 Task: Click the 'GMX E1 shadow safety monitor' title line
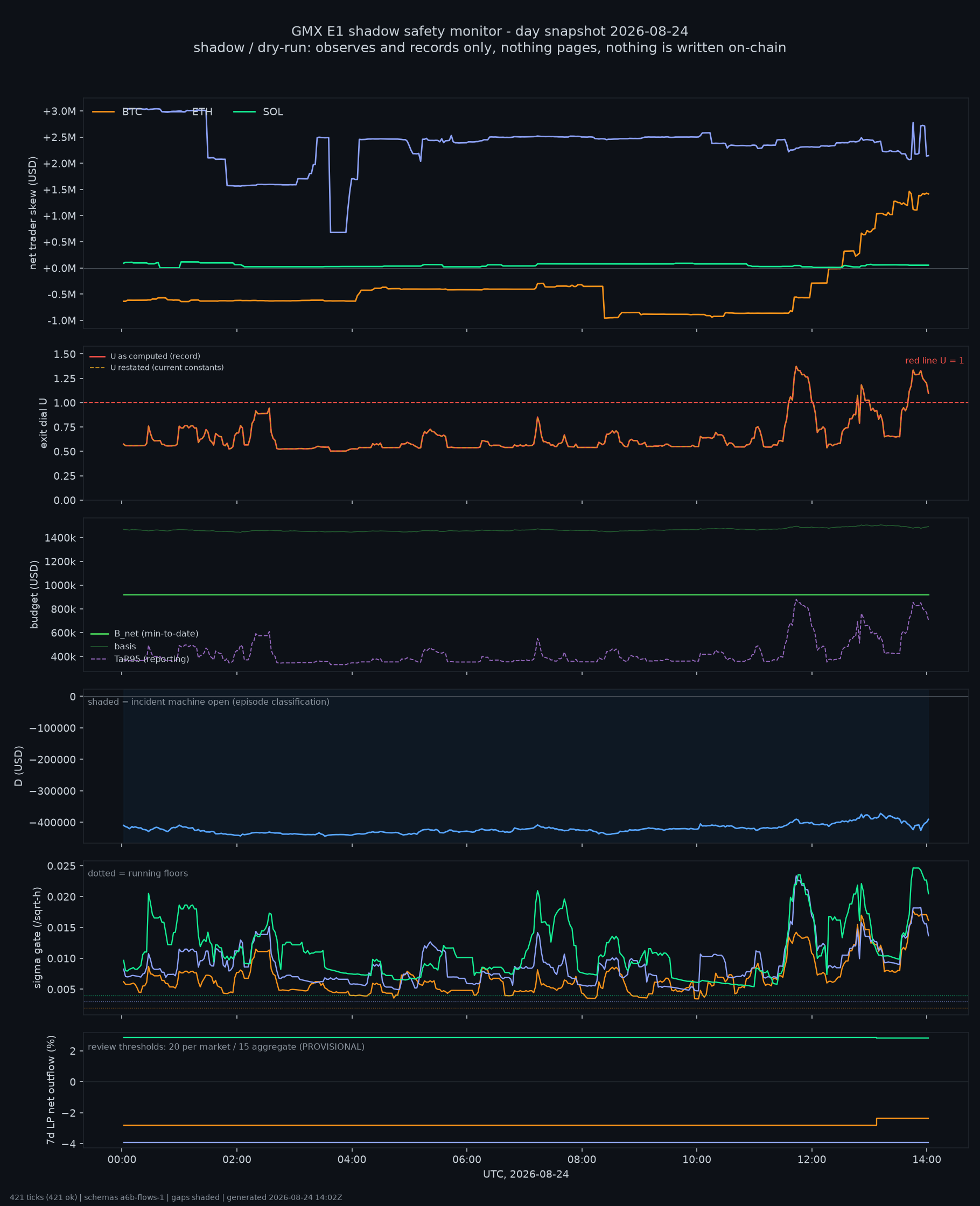(x=489, y=31)
